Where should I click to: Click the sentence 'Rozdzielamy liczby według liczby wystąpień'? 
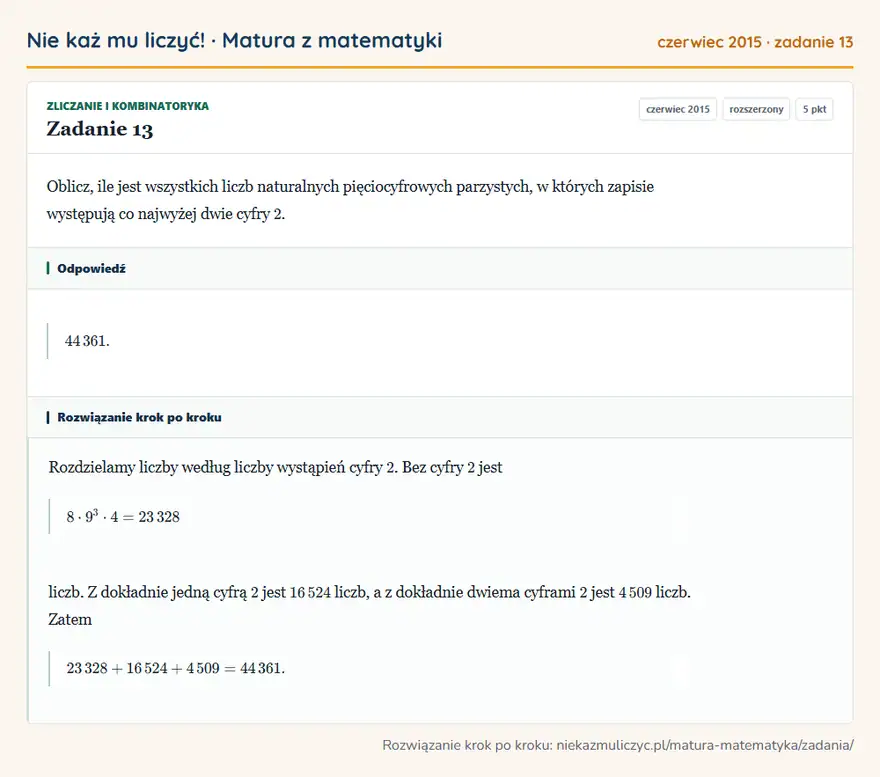(x=275, y=467)
